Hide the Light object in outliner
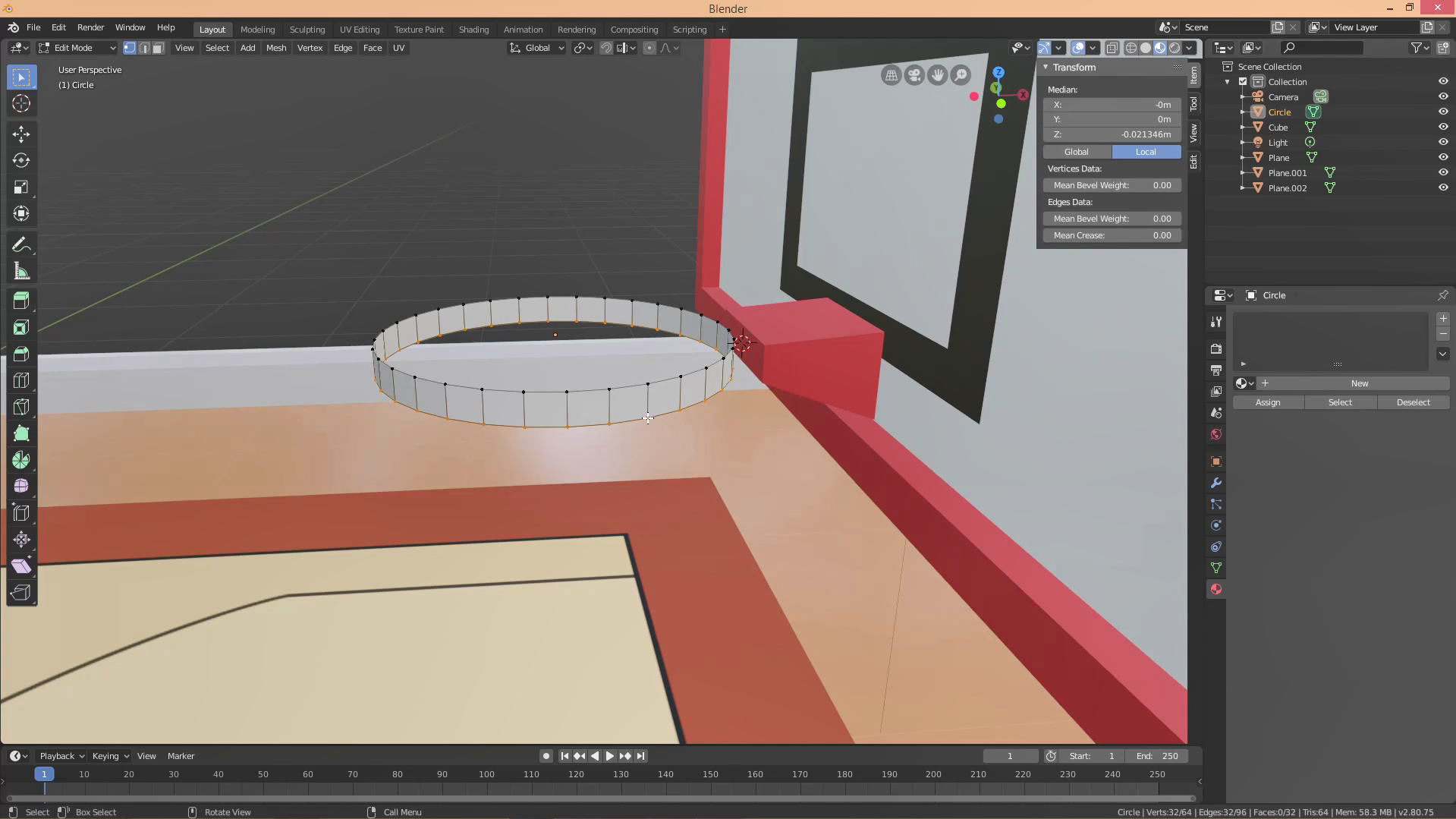This screenshot has width=1456, height=819. pyautogui.click(x=1443, y=142)
